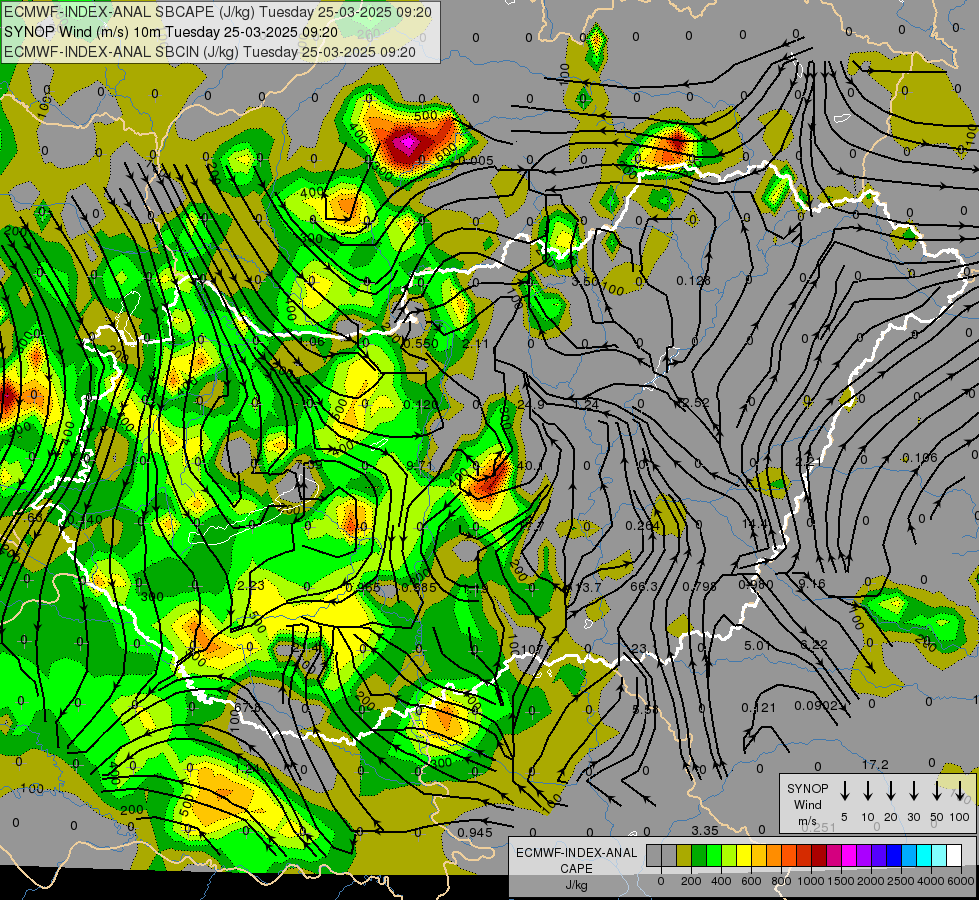
Task: Click the wind legend arrow for 50 m/s
Action: click(937, 790)
